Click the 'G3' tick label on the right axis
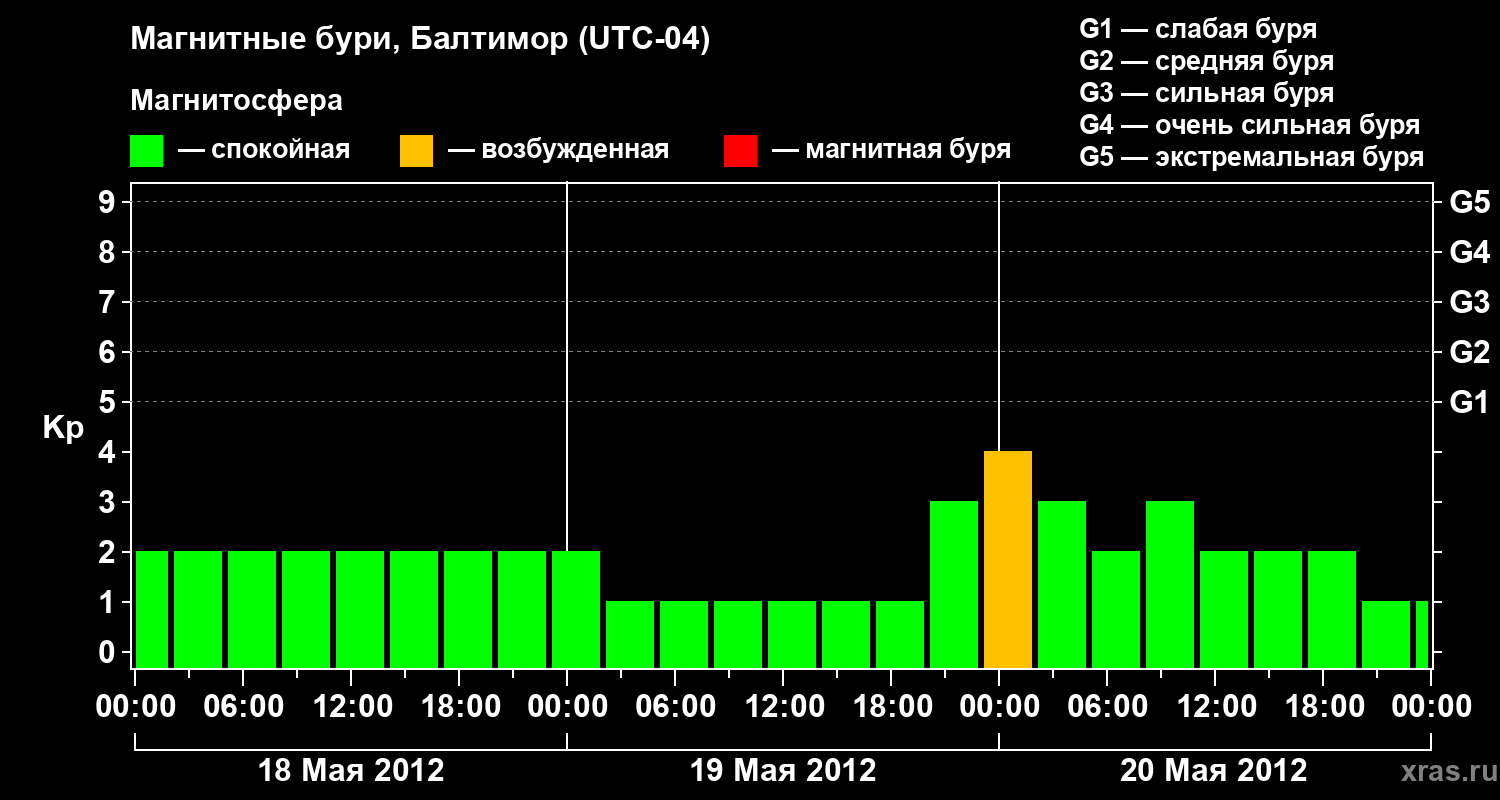 pyautogui.click(x=1469, y=302)
